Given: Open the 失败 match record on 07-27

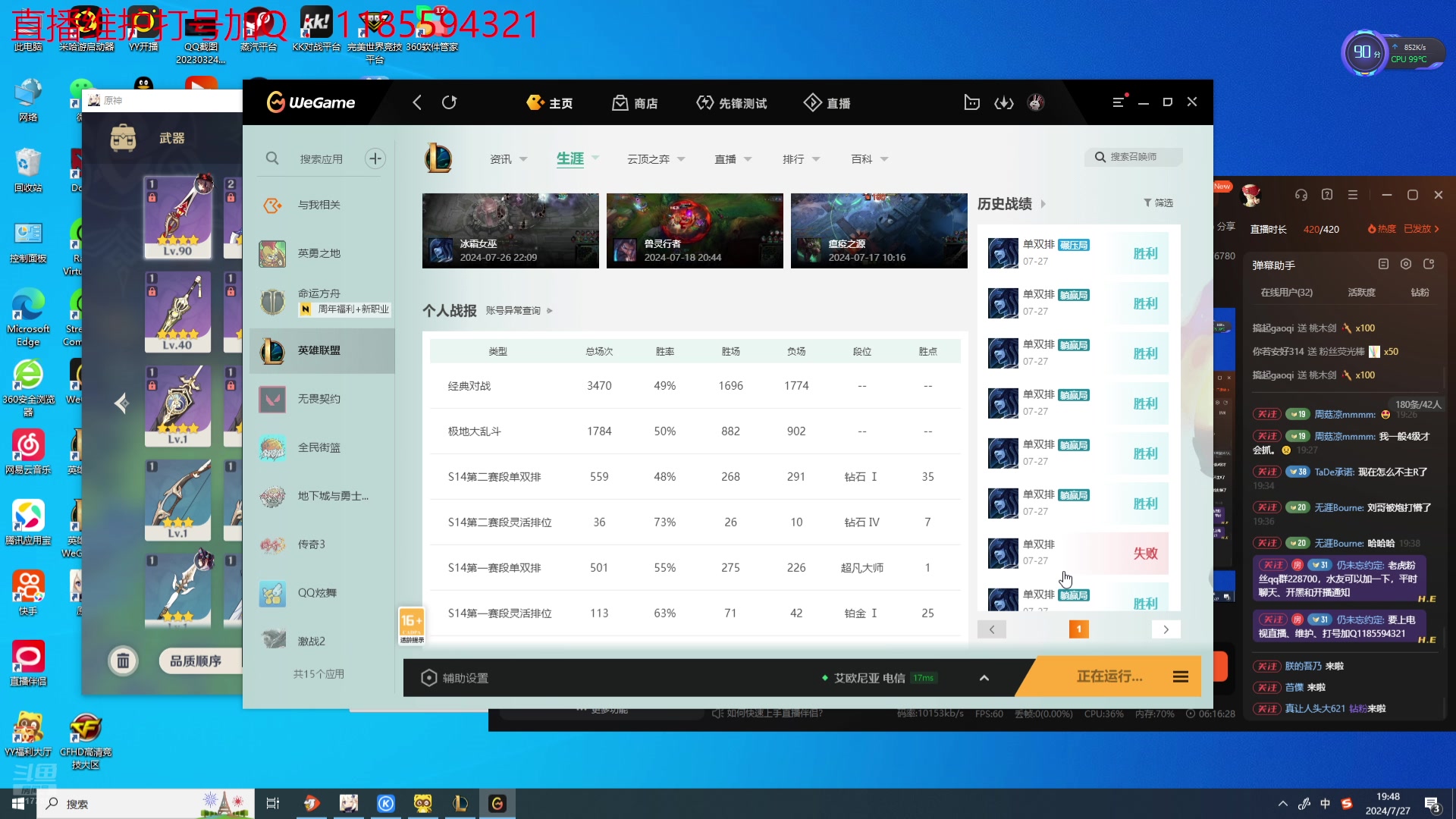Looking at the screenshot, I should (x=1078, y=554).
